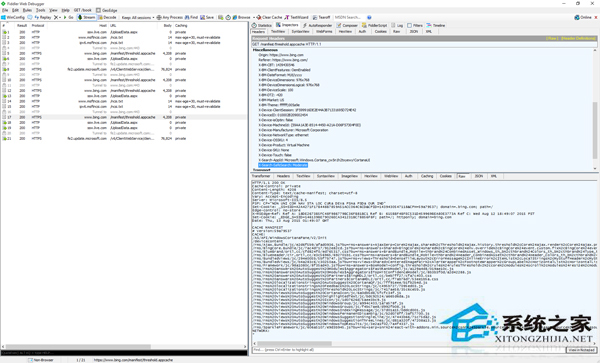600x363 pixels.
Task: Click the QuickExec black command box
Action: [124, 353]
